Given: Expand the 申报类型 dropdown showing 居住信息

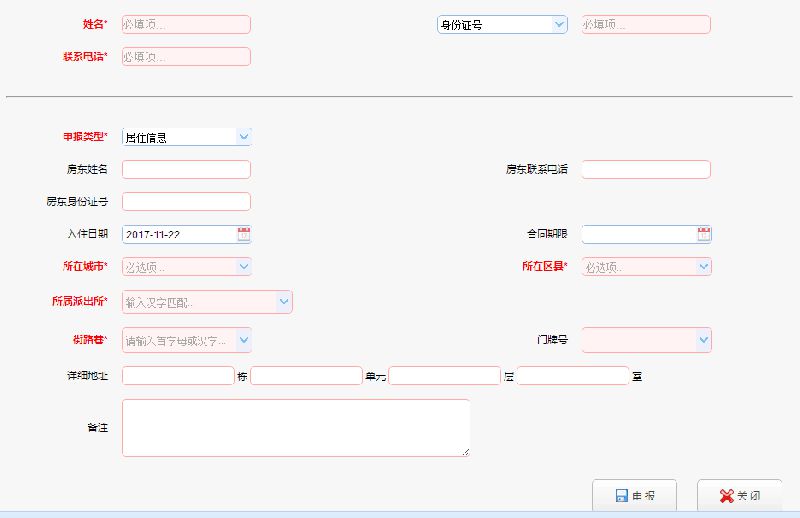Looking at the screenshot, I should [x=243, y=137].
